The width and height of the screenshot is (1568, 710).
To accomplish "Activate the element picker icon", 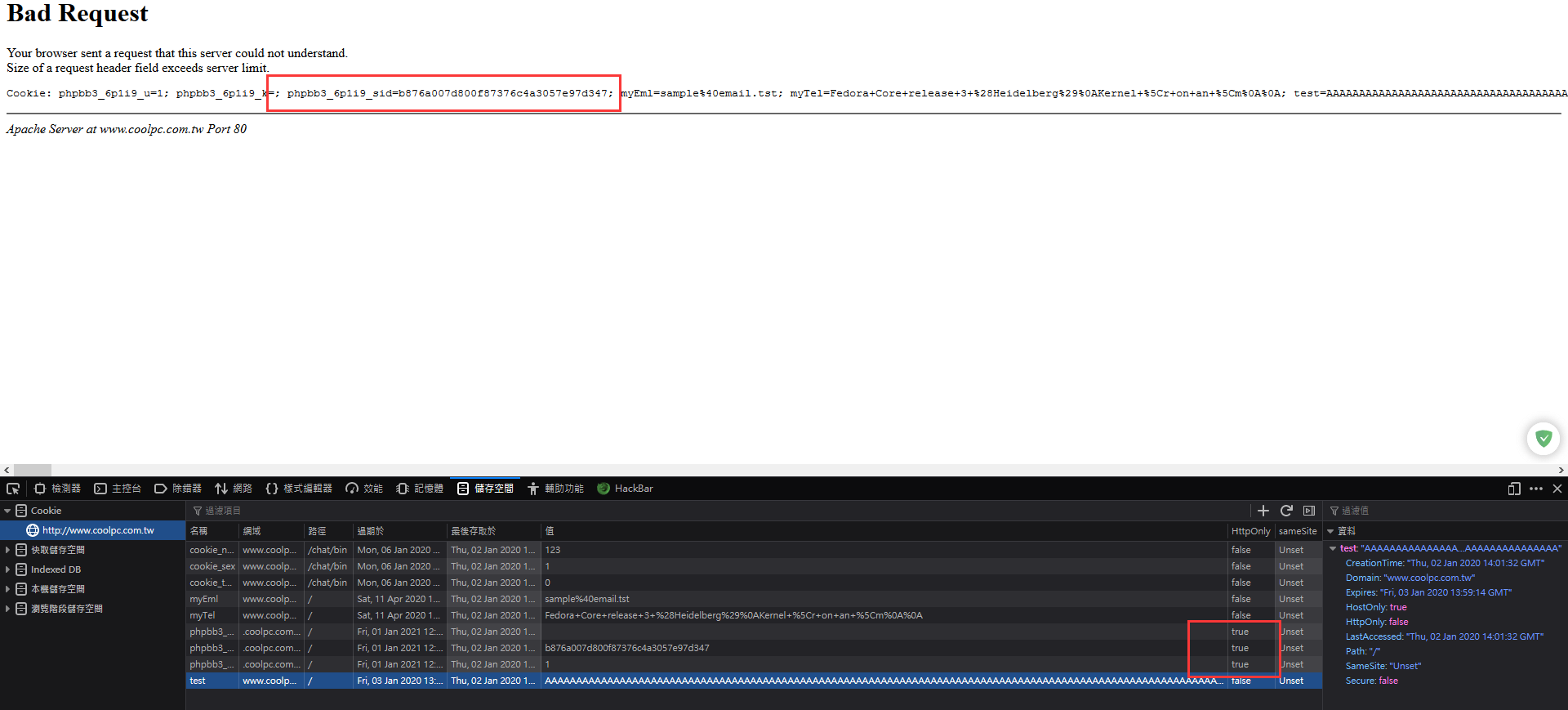I will [x=13, y=489].
